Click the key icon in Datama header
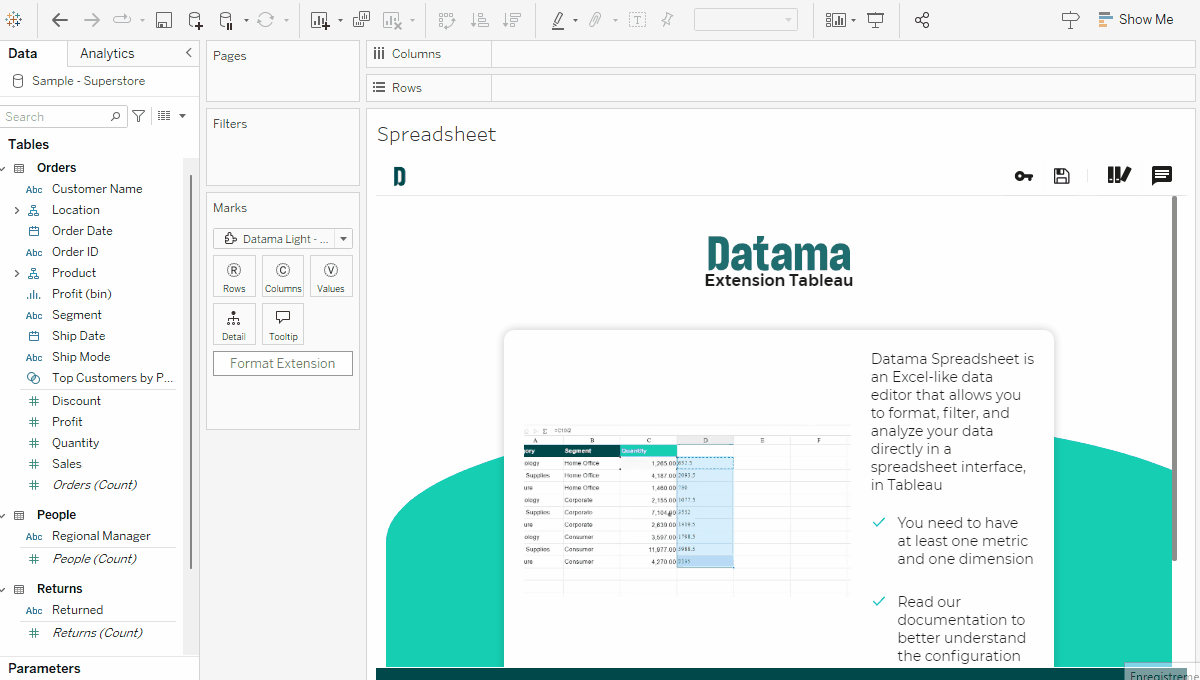Screen dimensions: 1200x680 click(x=1023, y=176)
